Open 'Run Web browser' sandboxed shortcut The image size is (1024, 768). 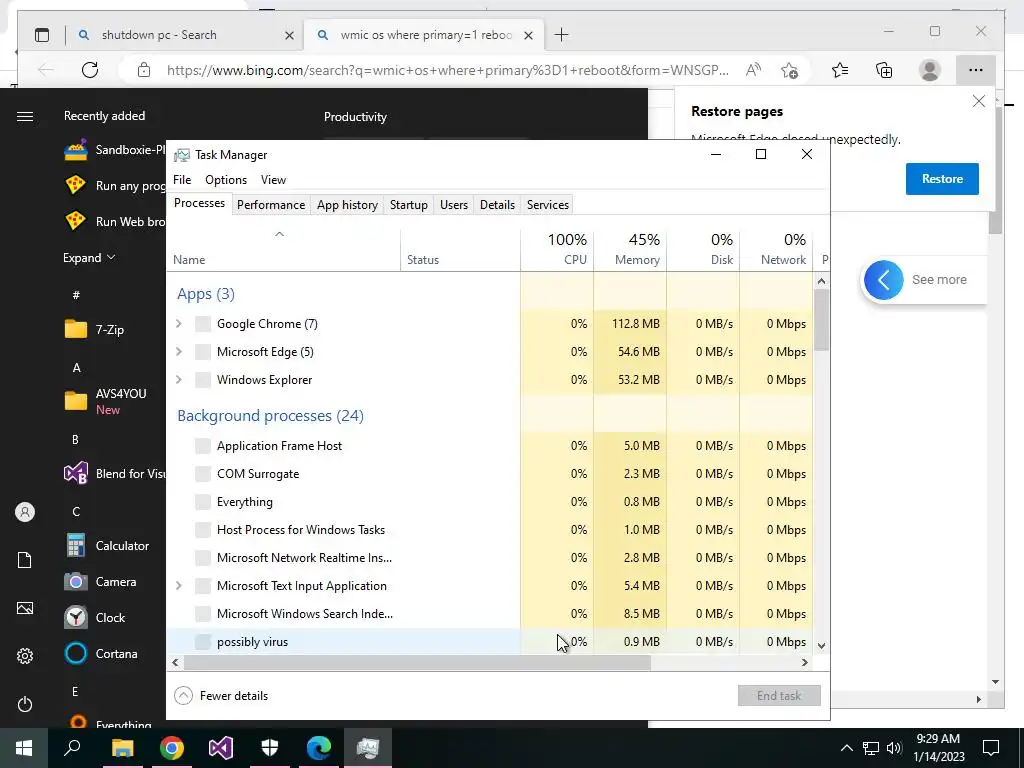(114, 221)
